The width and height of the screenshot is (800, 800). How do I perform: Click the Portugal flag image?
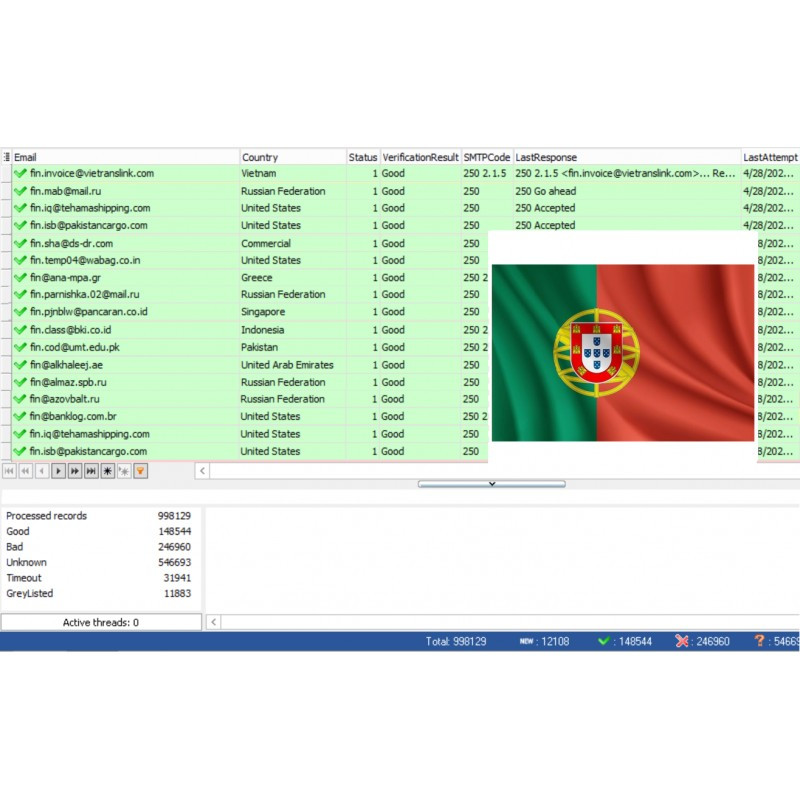622,352
